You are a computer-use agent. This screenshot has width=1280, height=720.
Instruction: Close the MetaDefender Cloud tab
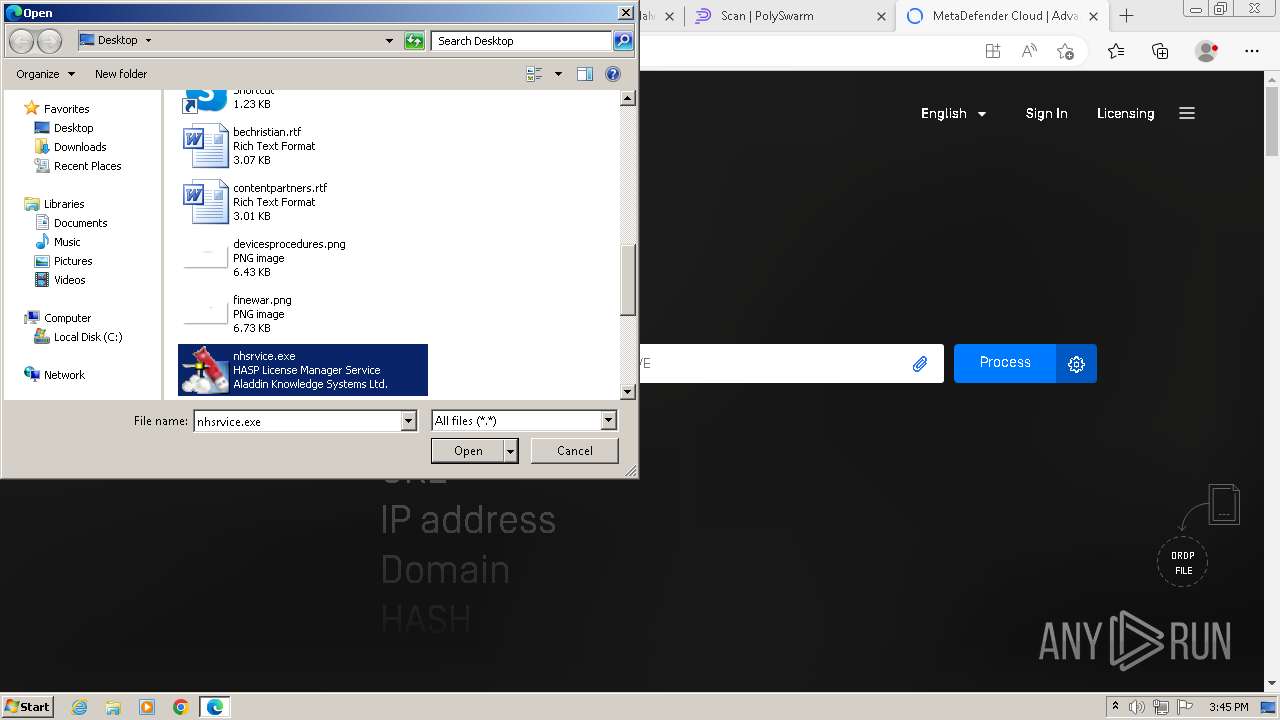pyautogui.click(x=1093, y=16)
